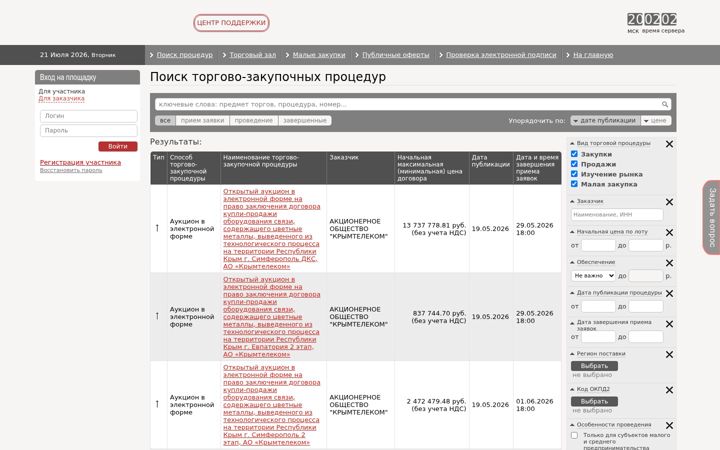Click Выбрать button under Регион поставки
This screenshot has width=720, height=450.
pos(594,366)
